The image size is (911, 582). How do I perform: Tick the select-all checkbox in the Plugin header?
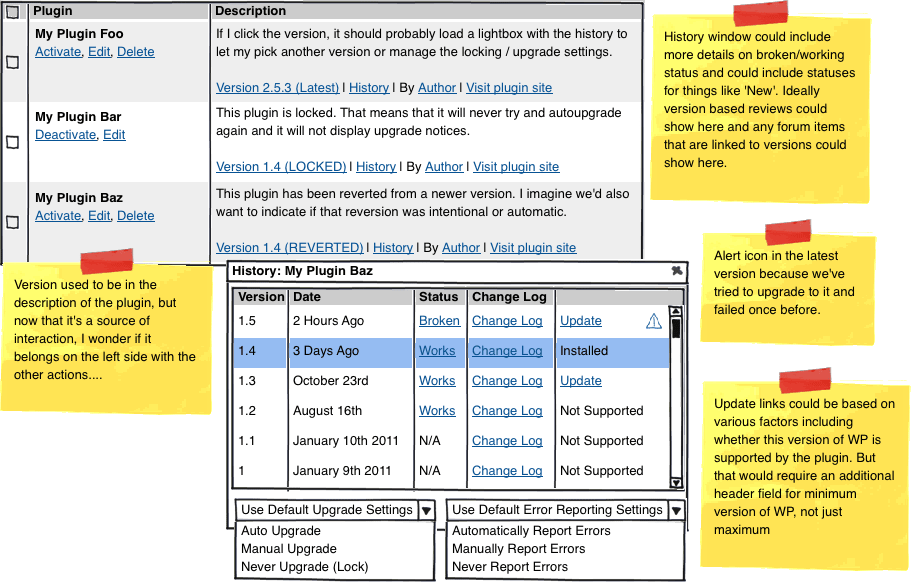click(x=12, y=11)
